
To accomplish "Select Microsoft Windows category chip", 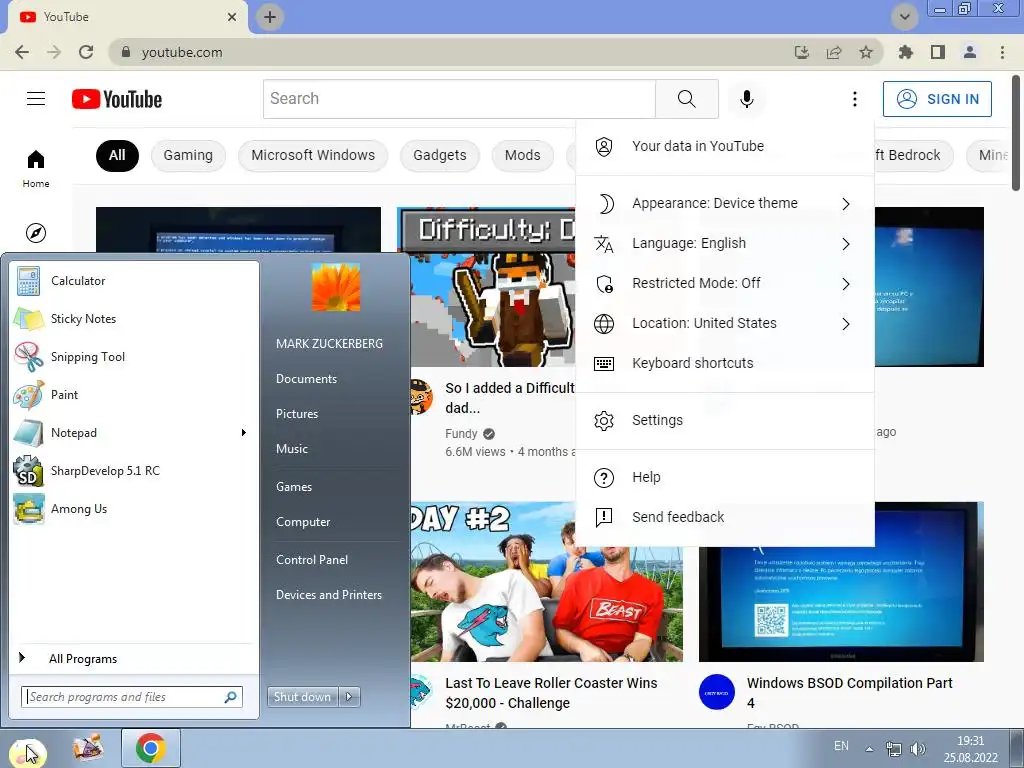I will point(313,155).
